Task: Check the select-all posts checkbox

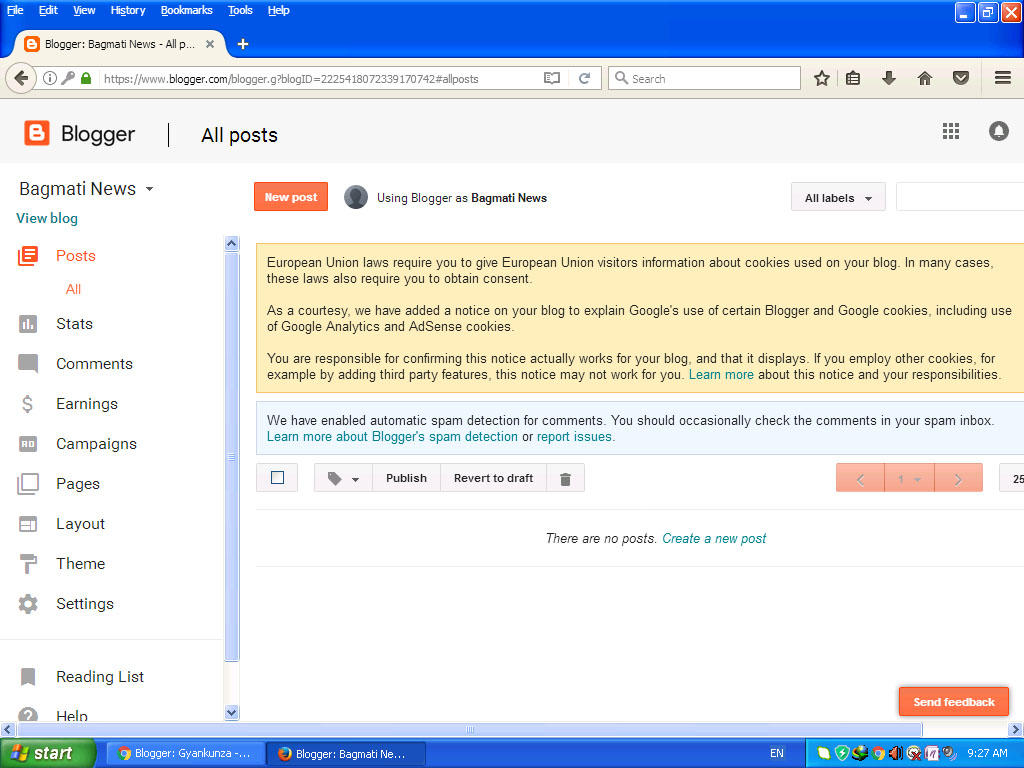Action: 277,477
